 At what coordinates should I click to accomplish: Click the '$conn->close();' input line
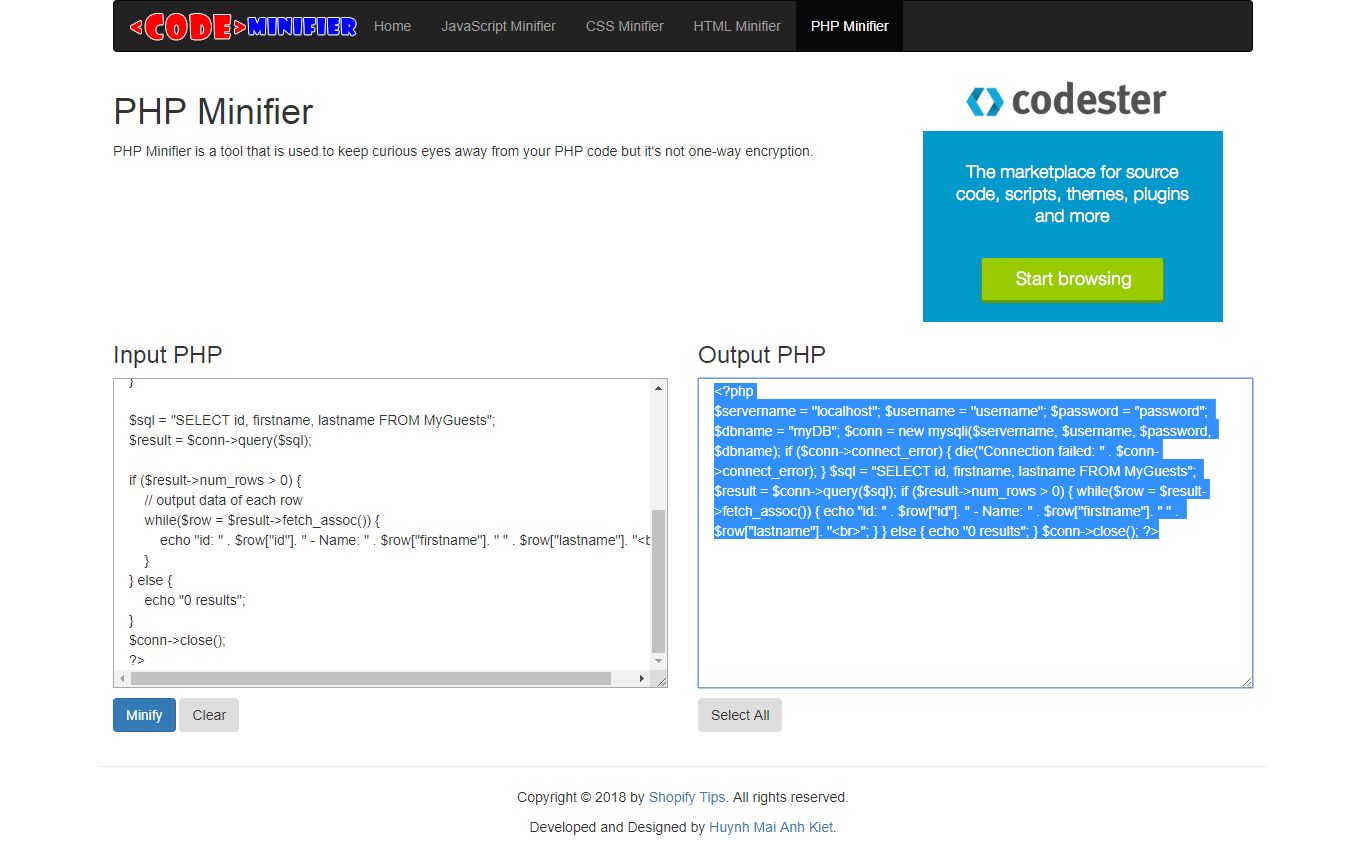click(x=177, y=640)
